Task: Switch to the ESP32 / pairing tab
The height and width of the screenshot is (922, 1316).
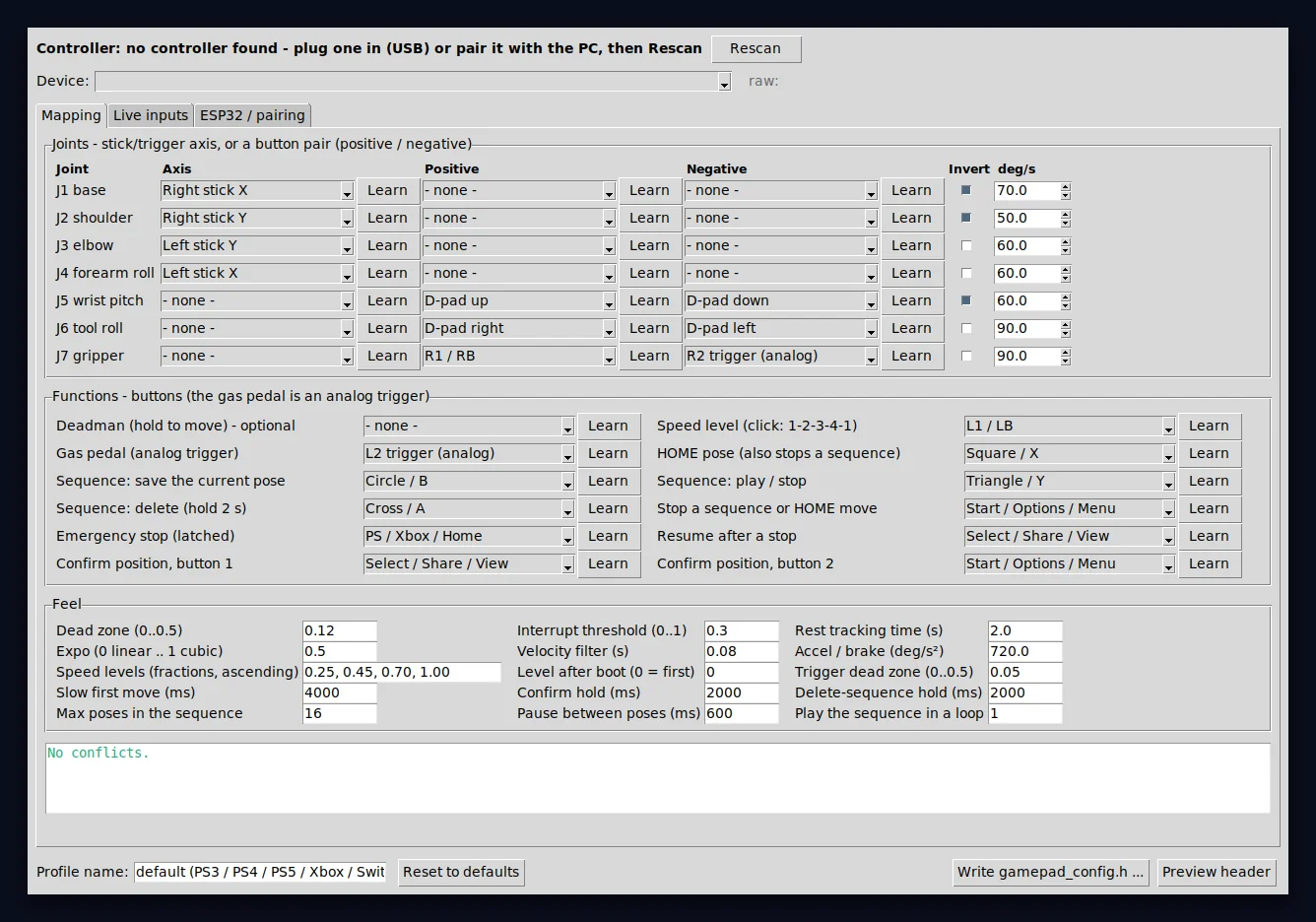Action: [x=252, y=115]
